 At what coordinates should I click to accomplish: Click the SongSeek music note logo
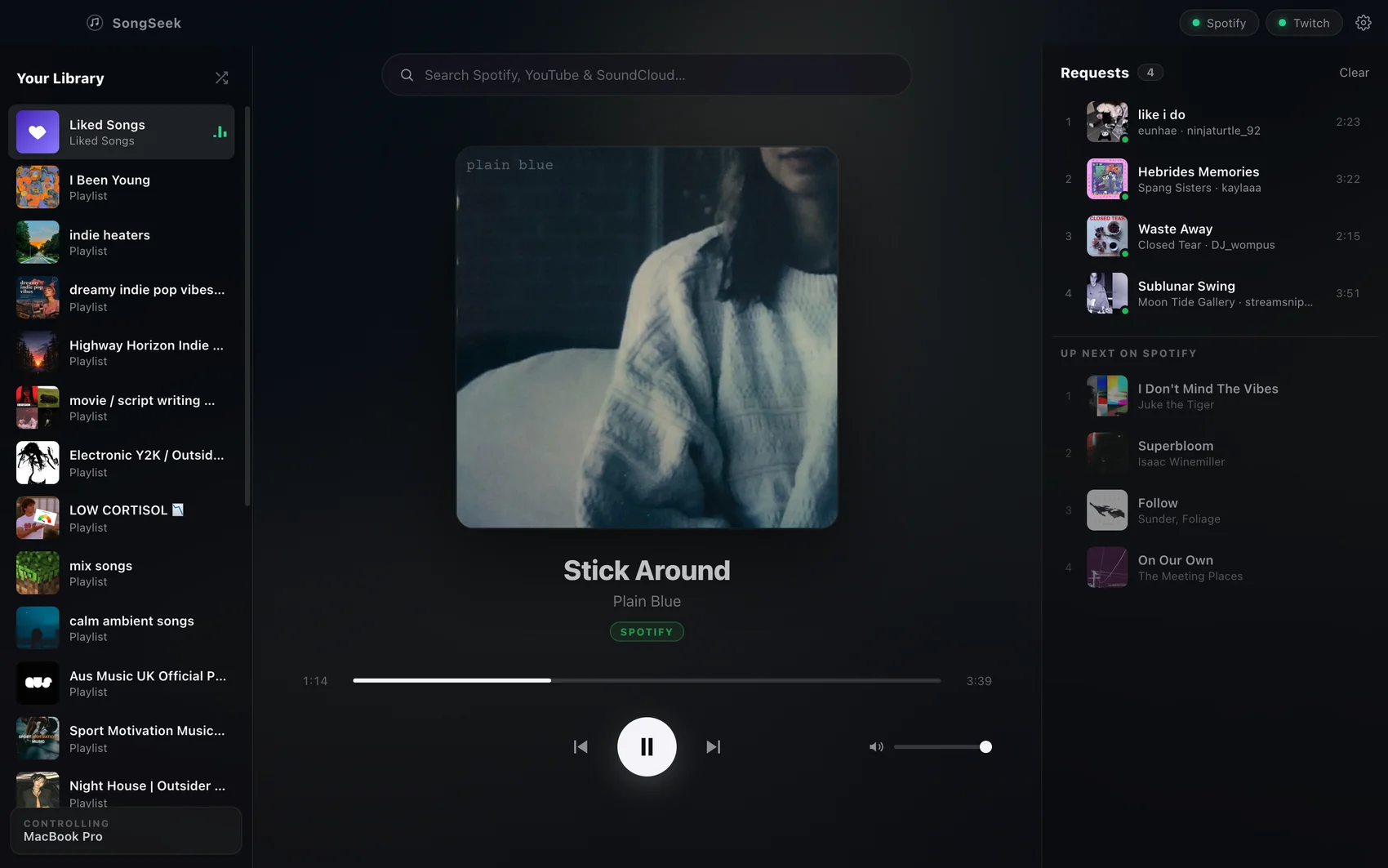pos(95,23)
